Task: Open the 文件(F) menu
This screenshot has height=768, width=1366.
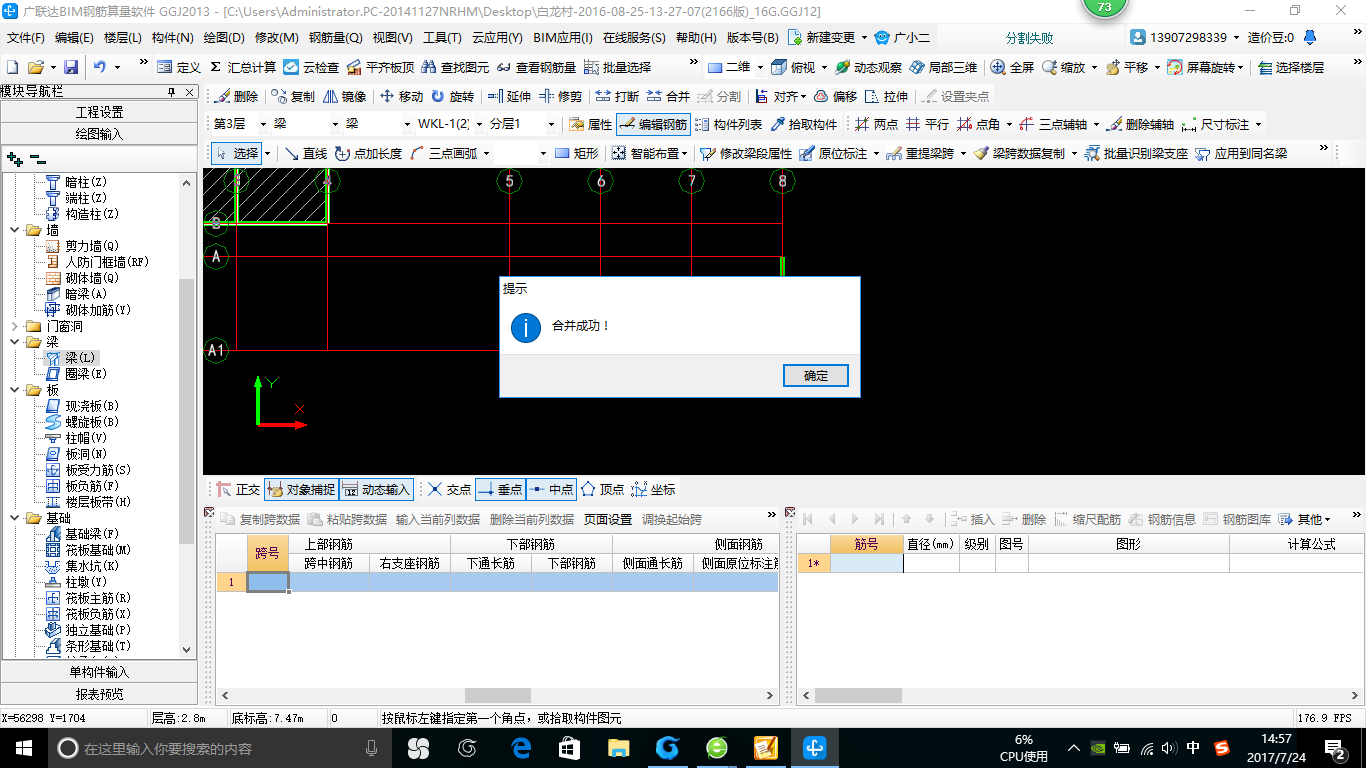Action: pos(26,37)
